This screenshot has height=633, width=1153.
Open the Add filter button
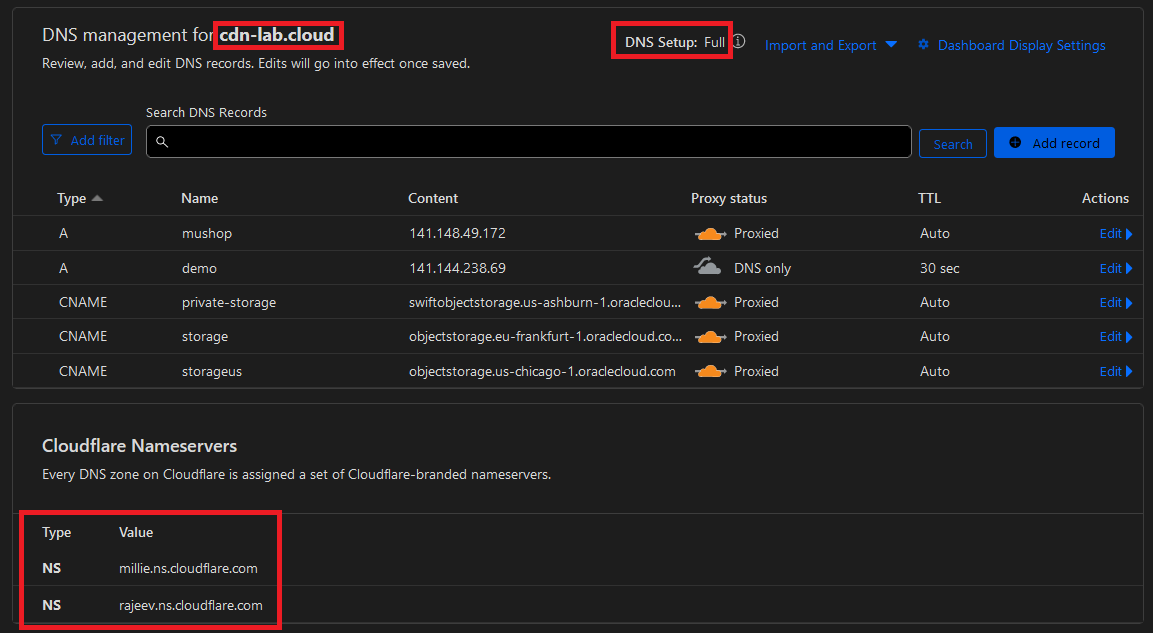[87, 140]
